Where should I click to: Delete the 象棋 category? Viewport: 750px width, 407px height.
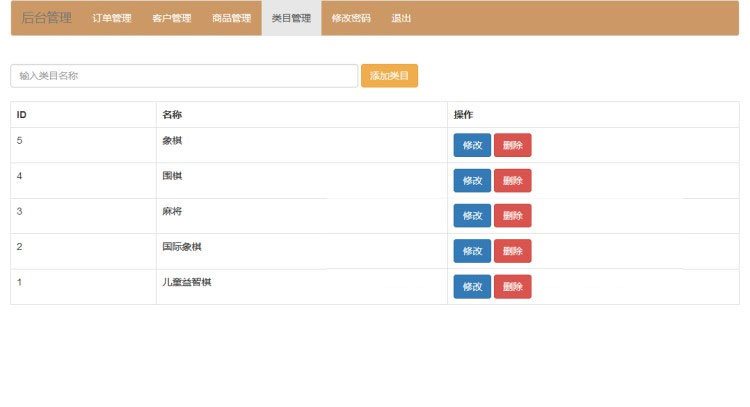pyautogui.click(x=512, y=145)
